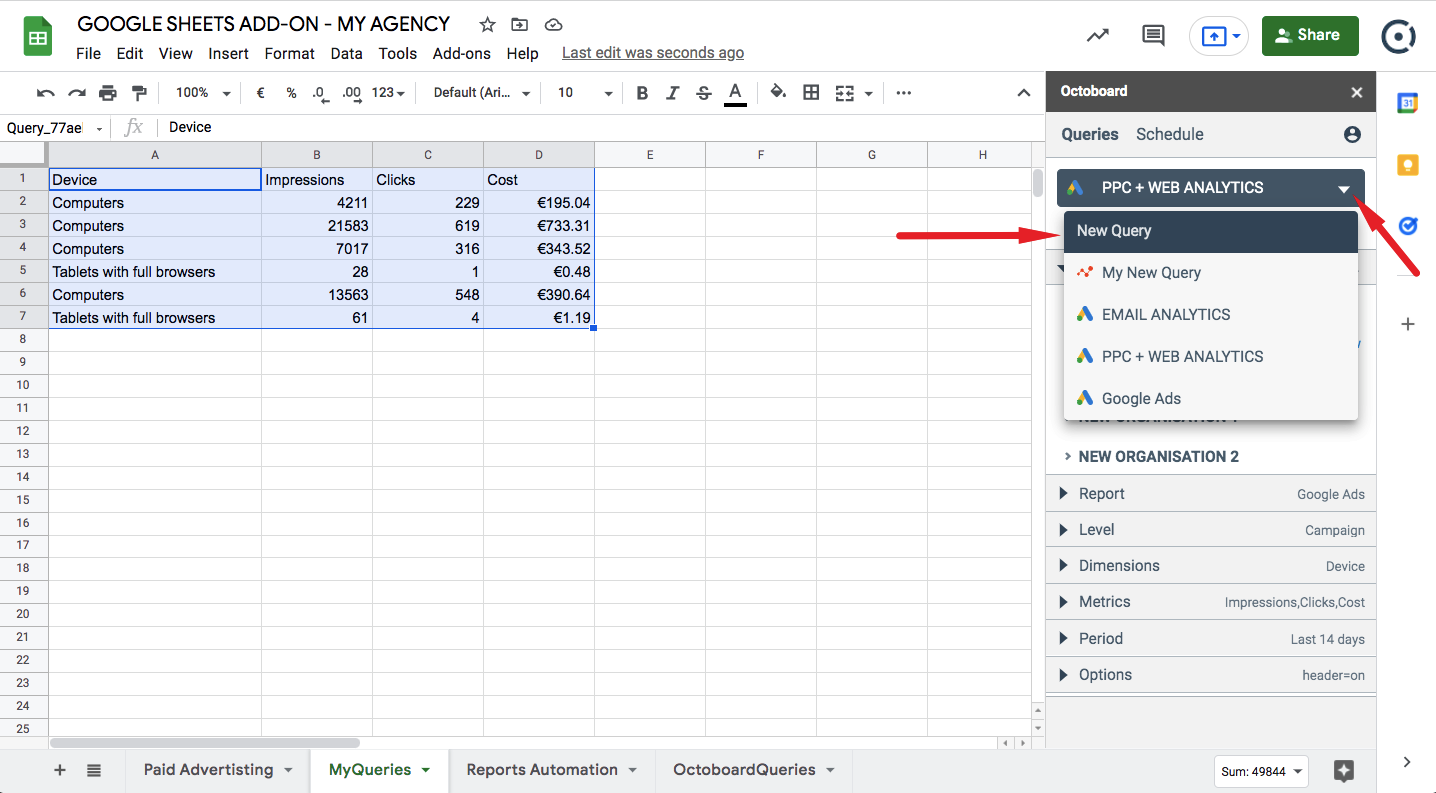Open the Format menu
The image size is (1436, 793).
[290, 53]
